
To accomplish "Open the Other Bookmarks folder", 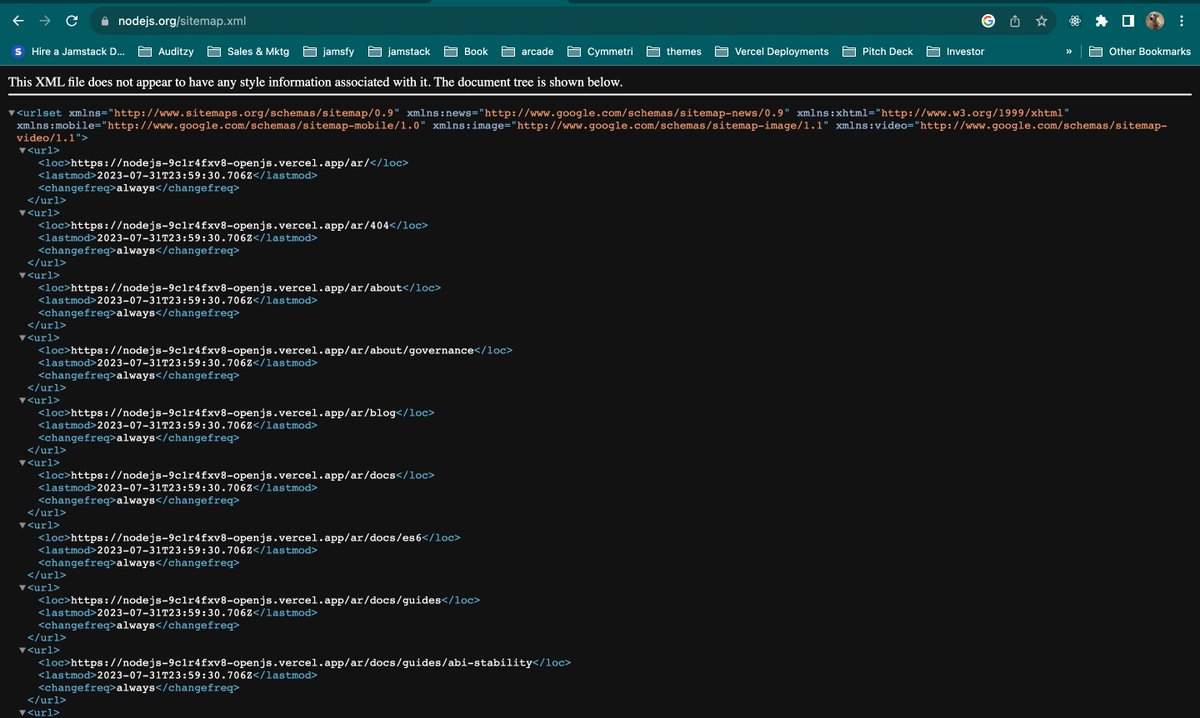I will (1140, 51).
